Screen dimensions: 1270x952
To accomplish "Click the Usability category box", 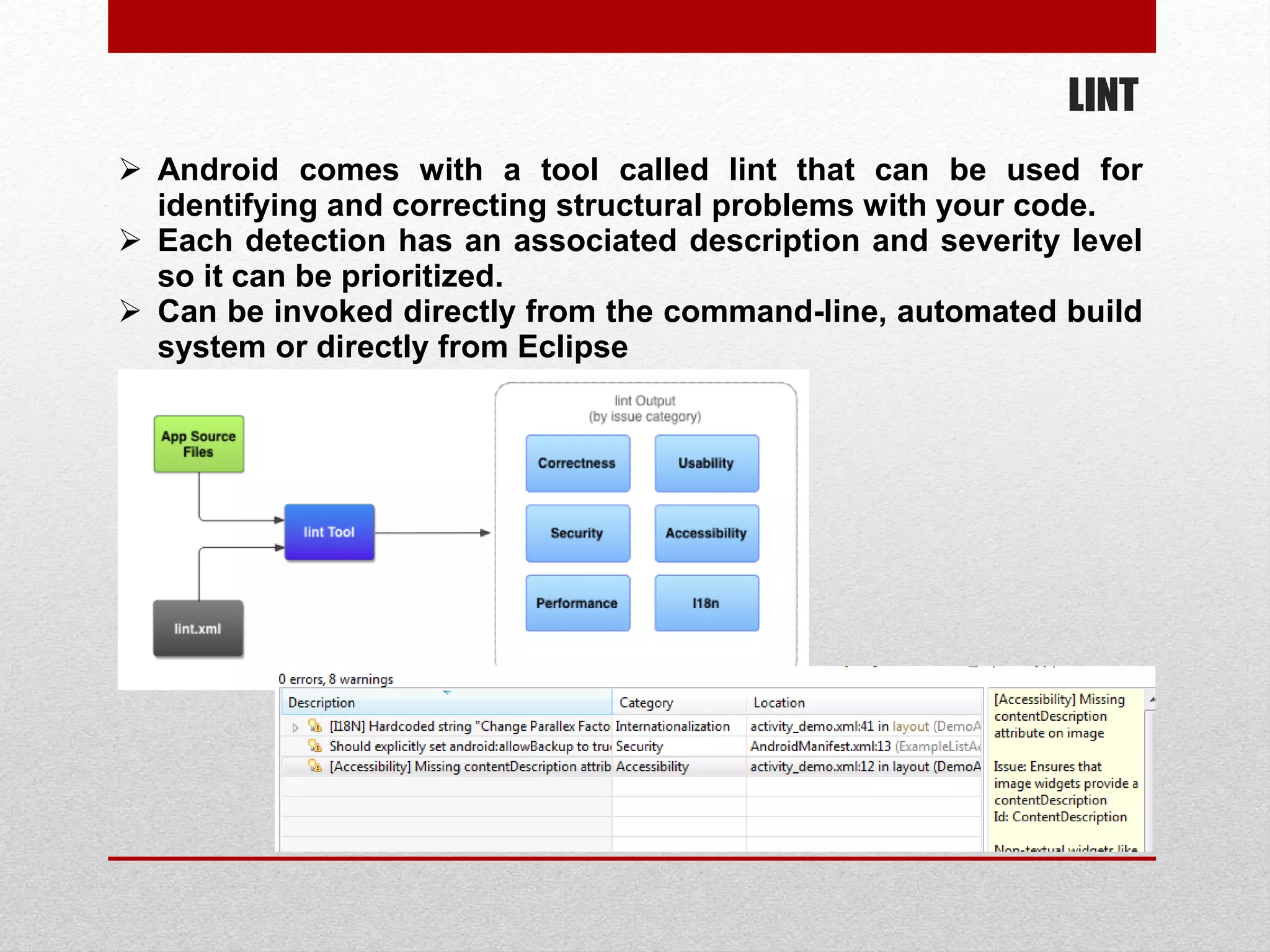I will pos(706,463).
